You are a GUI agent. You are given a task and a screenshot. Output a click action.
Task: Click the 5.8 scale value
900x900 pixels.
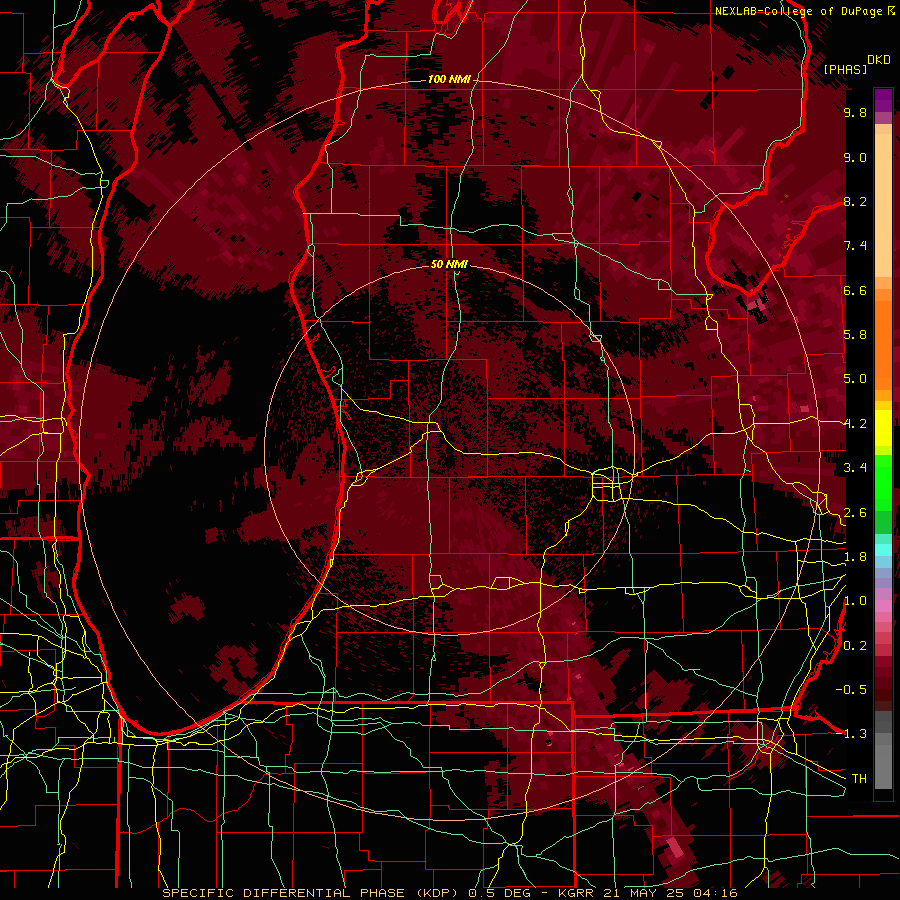855,335
